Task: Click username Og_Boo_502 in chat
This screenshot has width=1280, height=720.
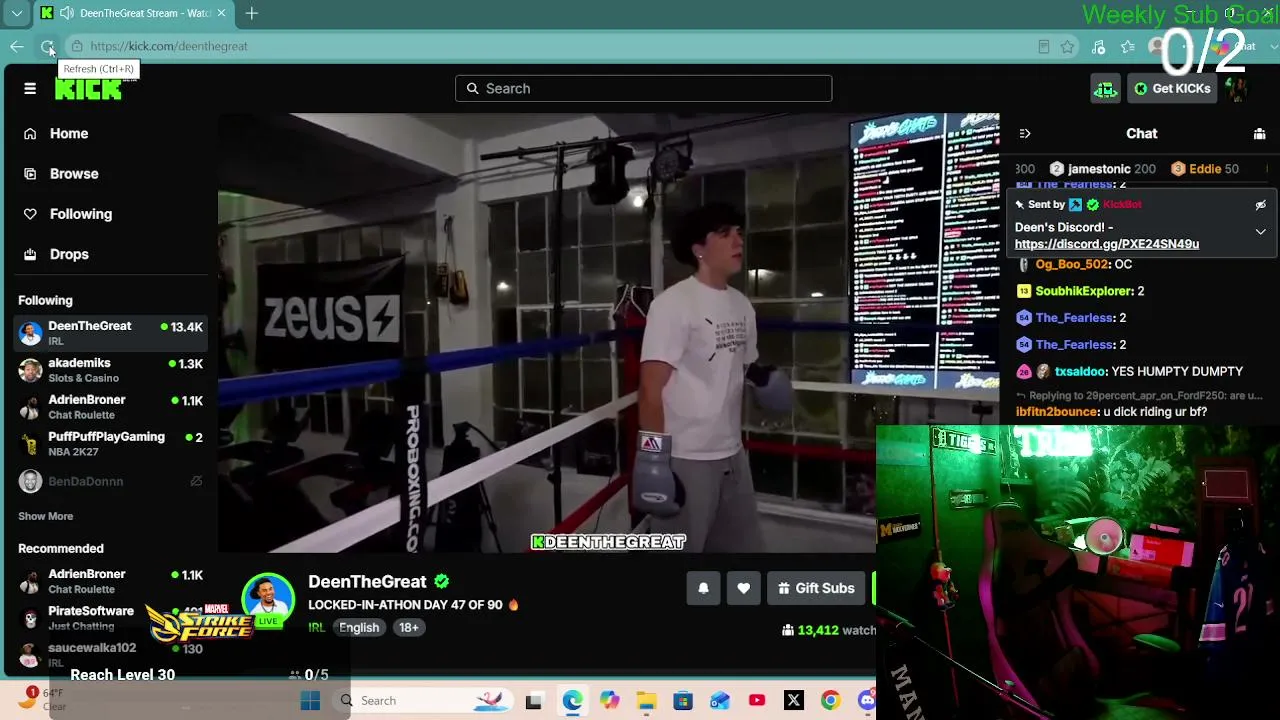Action: pos(1072,265)
